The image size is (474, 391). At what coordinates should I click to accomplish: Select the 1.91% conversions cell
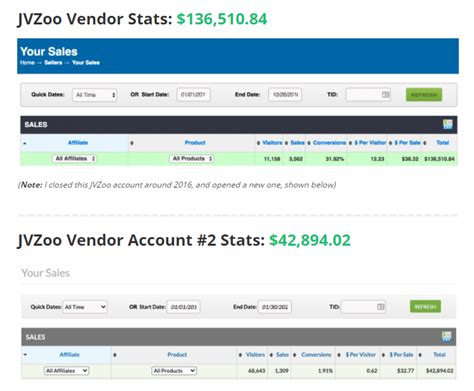coord(325,371)
